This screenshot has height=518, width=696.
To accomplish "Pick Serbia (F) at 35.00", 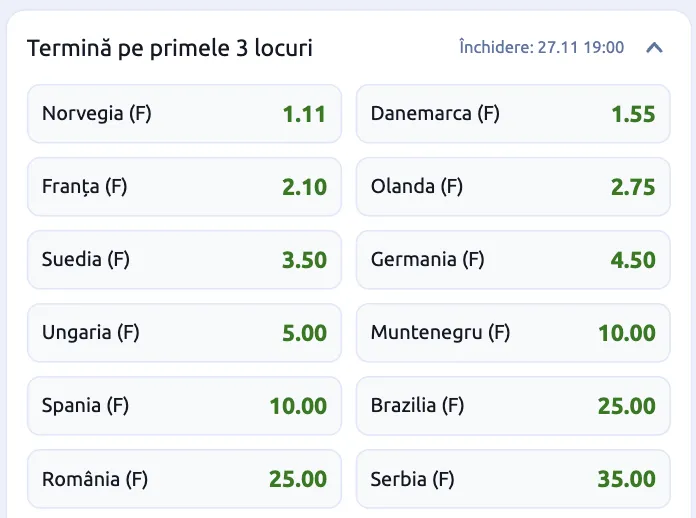I will (x=513, y=479).
